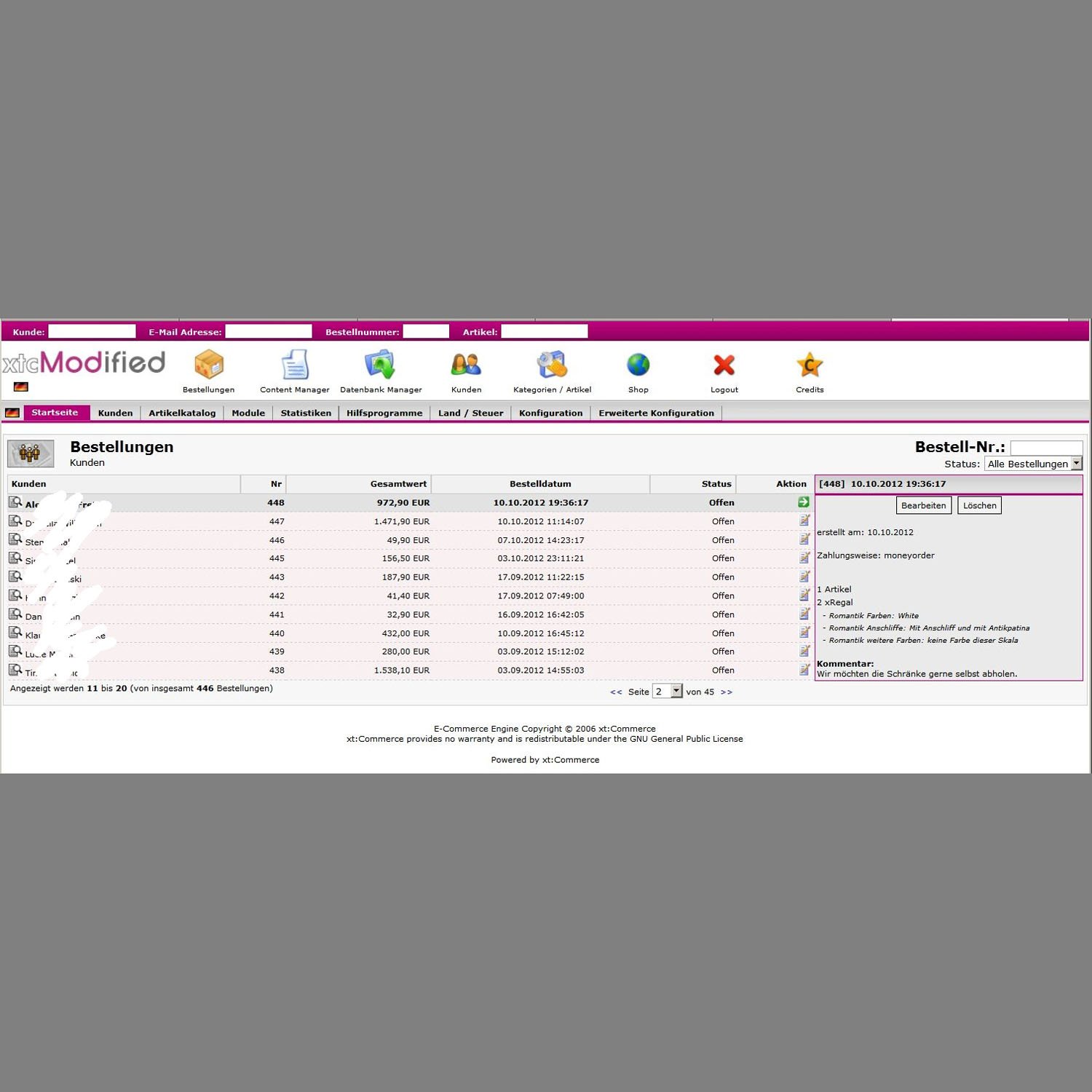Image resolution: width=1092 pixels, height=1092 pixels.
Task: Open the Bestellungen package icon
Action: coord(209,364)
